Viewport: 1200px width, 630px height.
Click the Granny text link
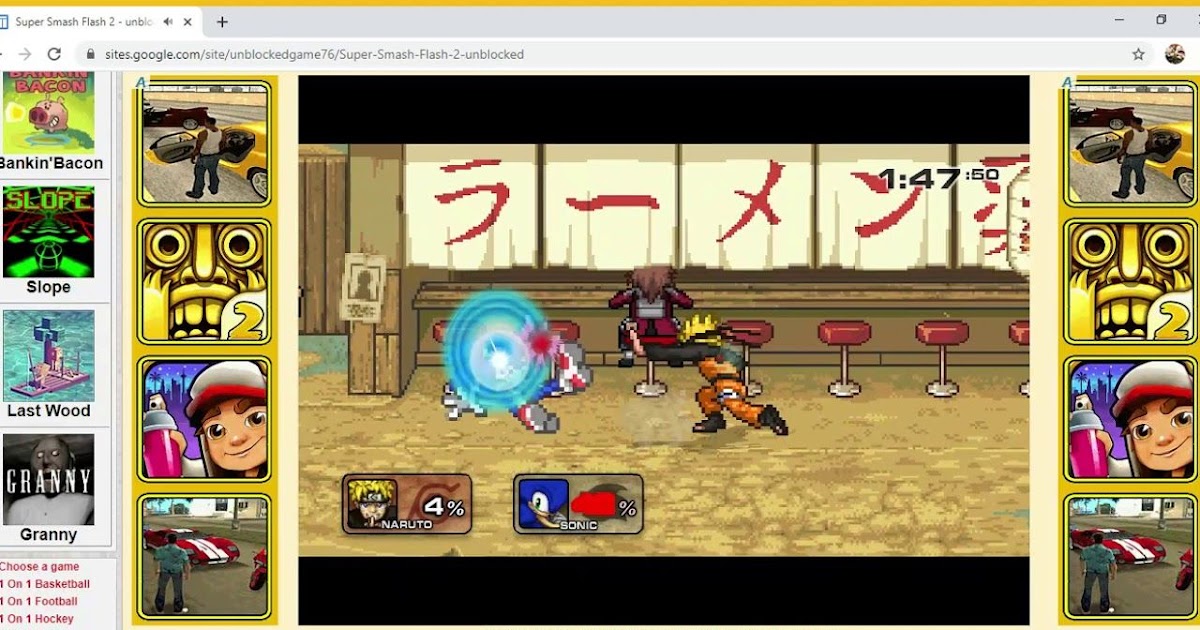[x=48, y=535]
